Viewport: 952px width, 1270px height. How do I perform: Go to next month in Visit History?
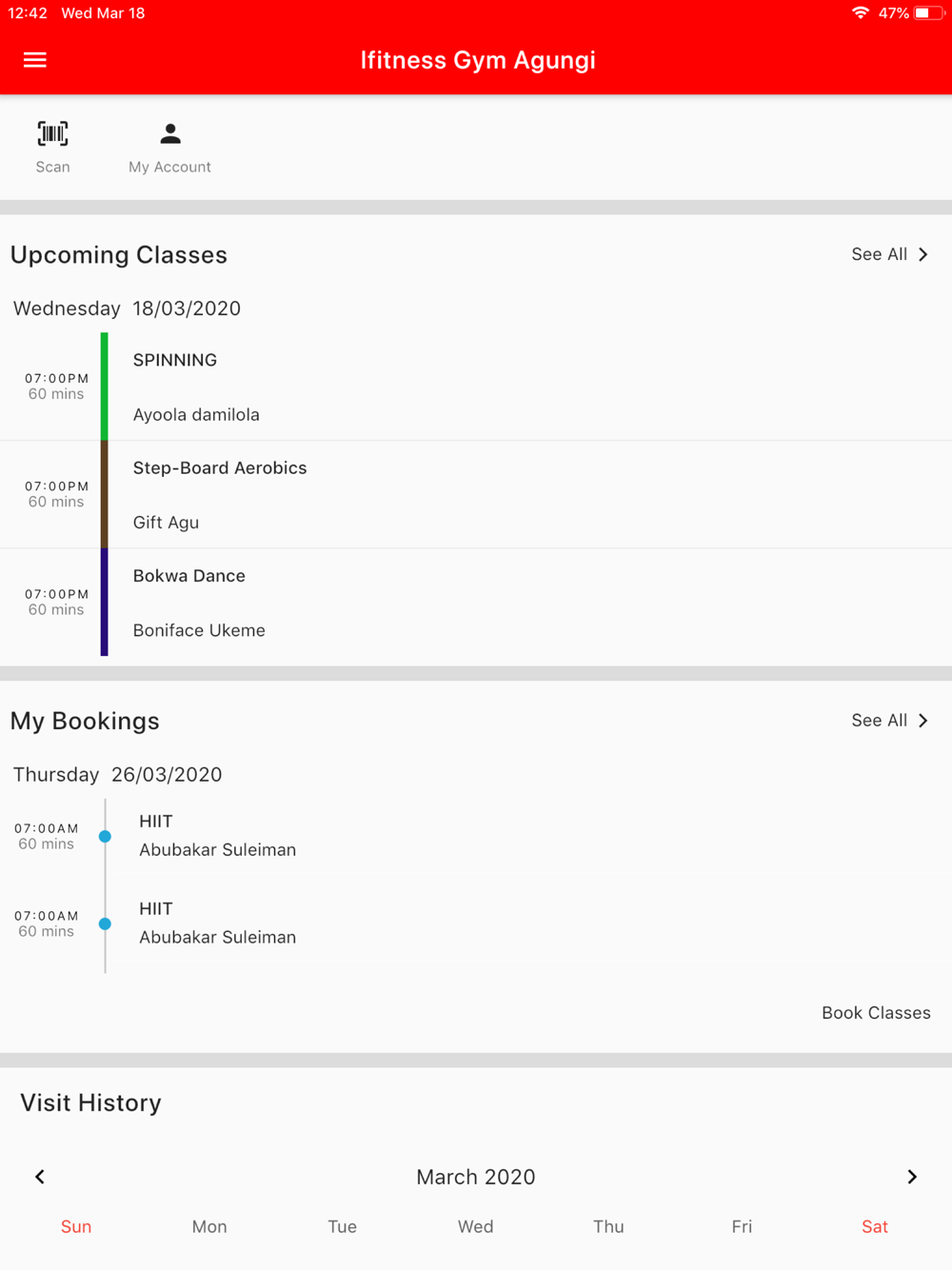point(912,1177)
